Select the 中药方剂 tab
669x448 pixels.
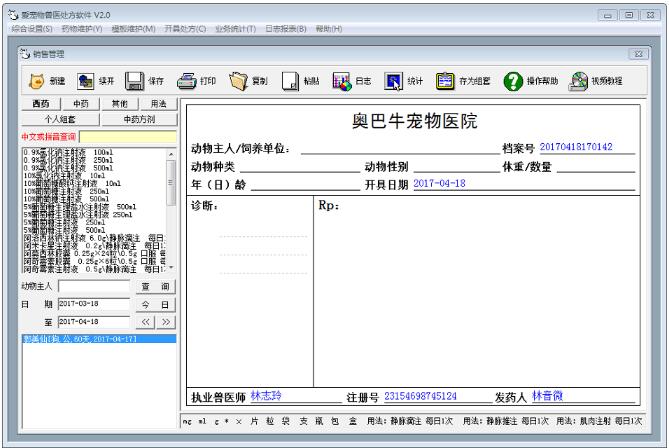(x=138, y=119)
